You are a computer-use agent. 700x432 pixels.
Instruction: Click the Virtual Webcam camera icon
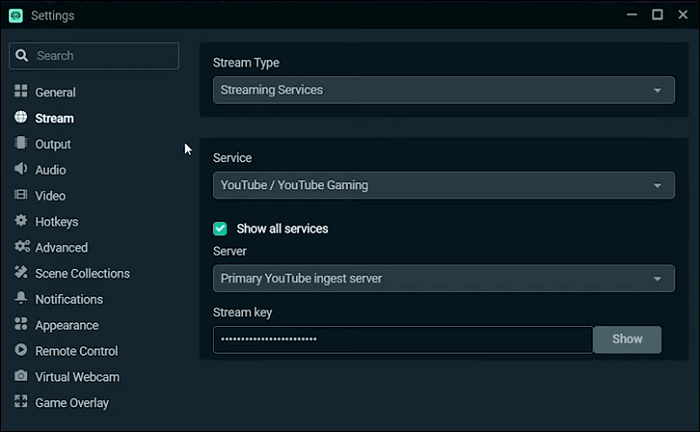pyautogui.click(x=21, y=377)
